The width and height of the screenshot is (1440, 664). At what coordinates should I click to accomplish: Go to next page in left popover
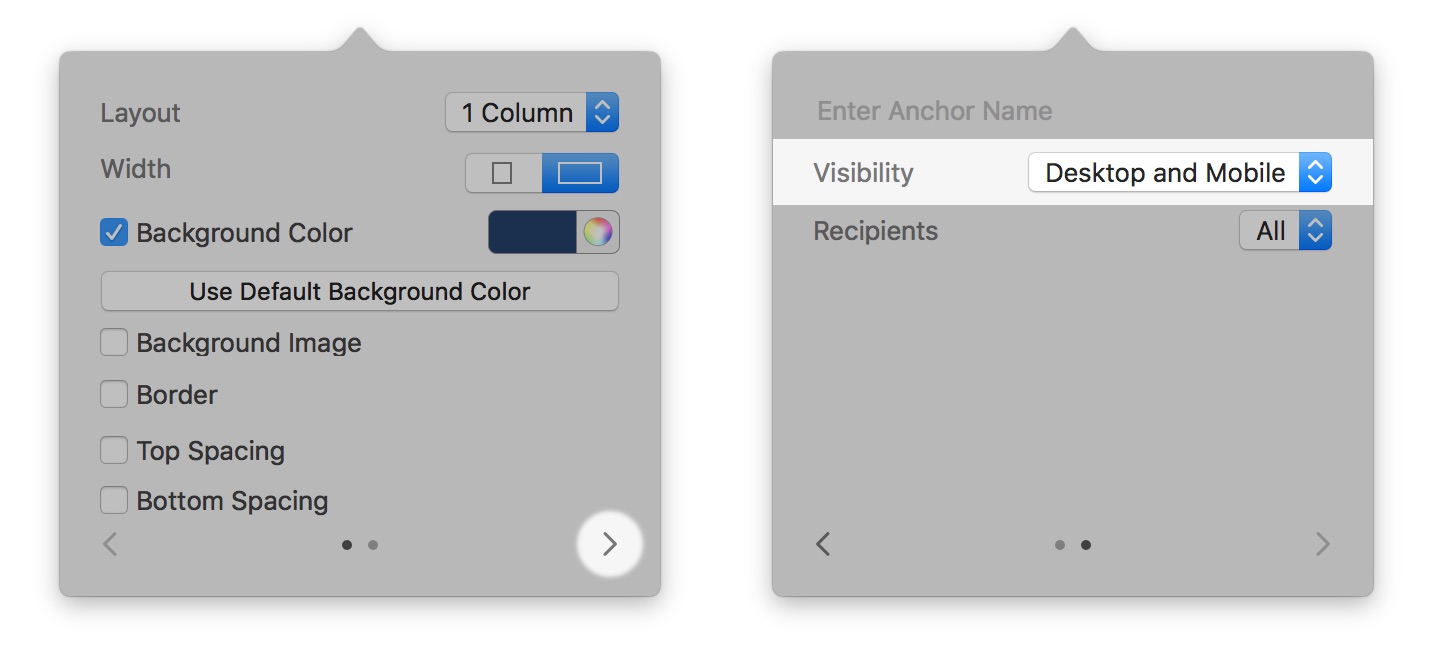610,544
